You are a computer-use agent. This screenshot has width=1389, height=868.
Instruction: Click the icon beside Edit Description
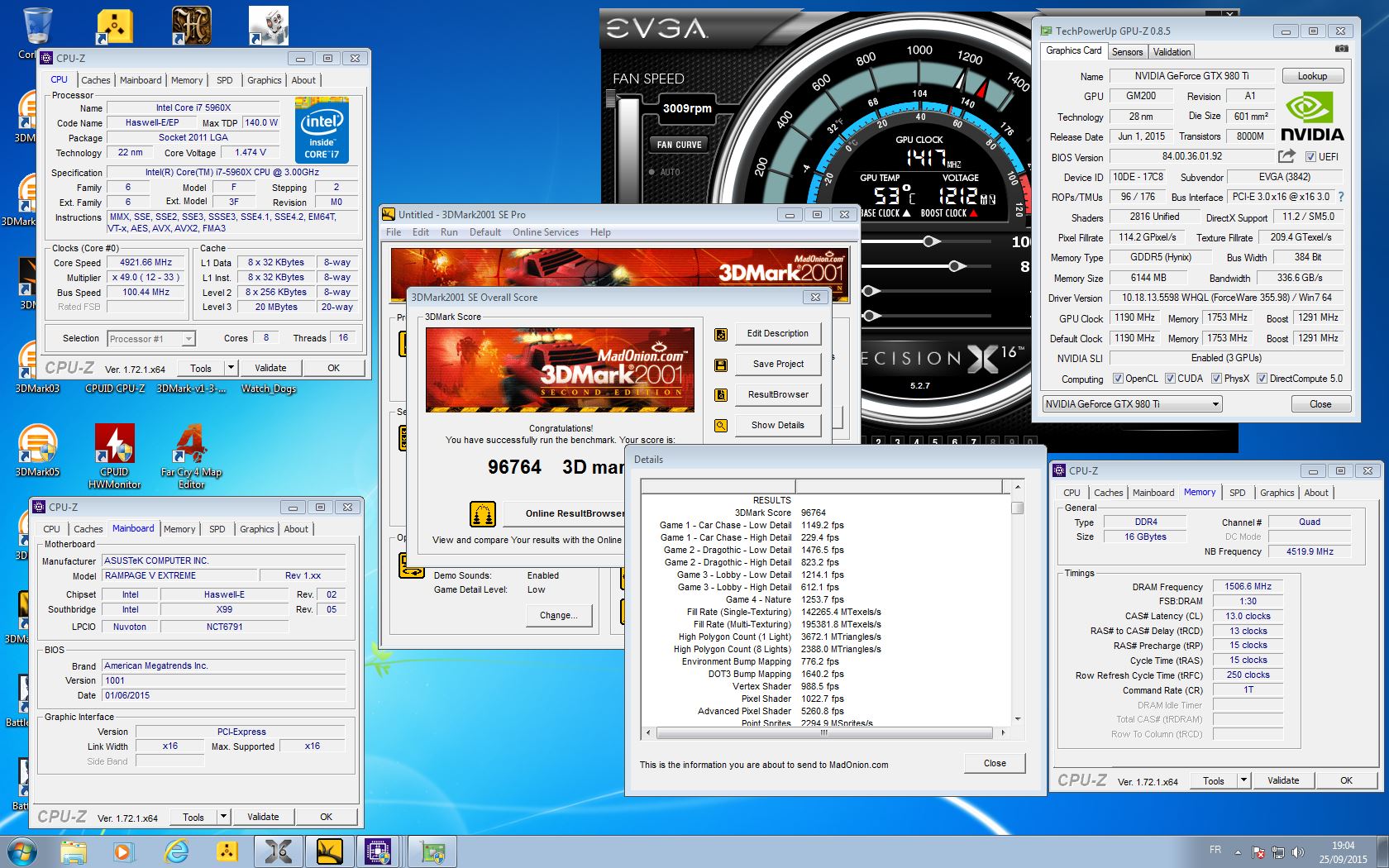pos(721,334)
